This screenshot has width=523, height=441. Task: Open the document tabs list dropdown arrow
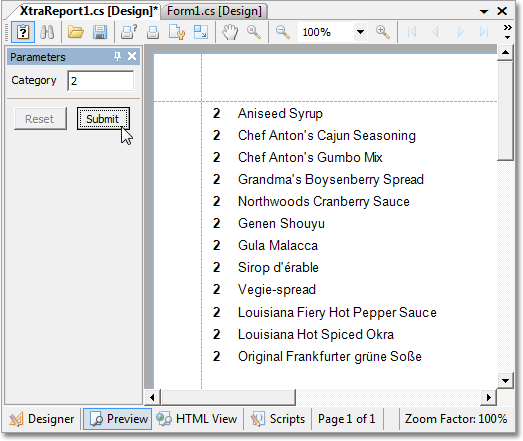484,12
